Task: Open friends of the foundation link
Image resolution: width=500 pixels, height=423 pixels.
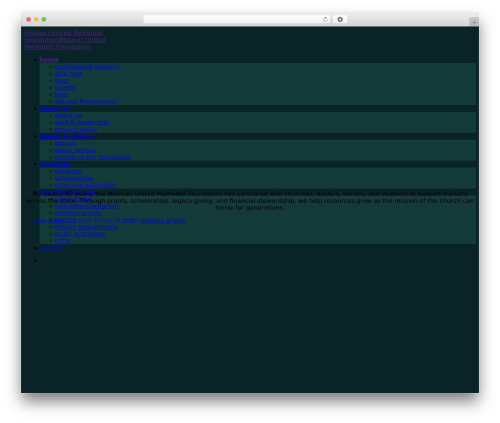Action: point(93,157)
